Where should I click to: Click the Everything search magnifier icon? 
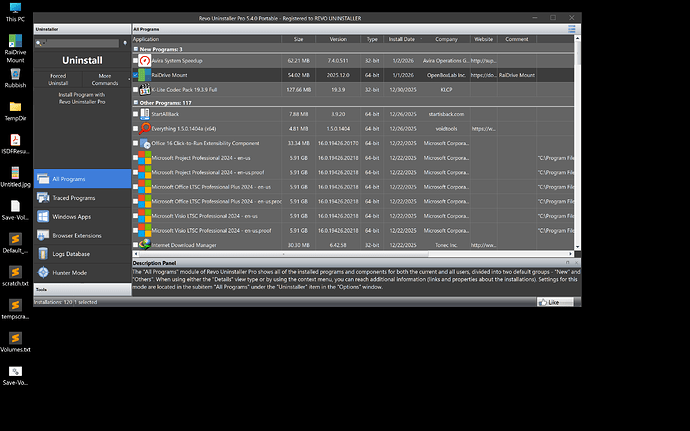pyautogui.click(x=145, y=129)
